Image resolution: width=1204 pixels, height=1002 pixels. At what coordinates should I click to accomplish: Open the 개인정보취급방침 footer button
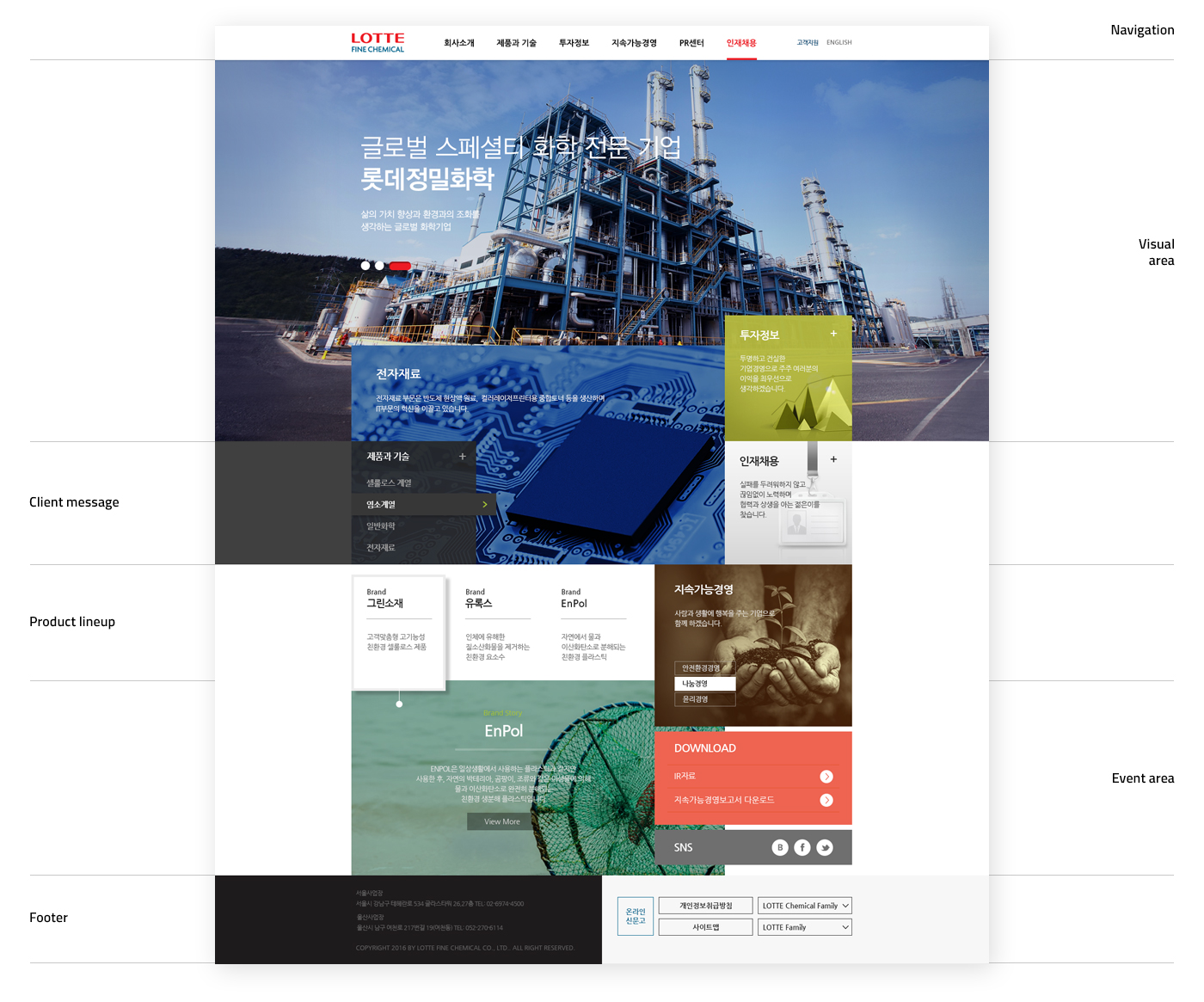706,906
